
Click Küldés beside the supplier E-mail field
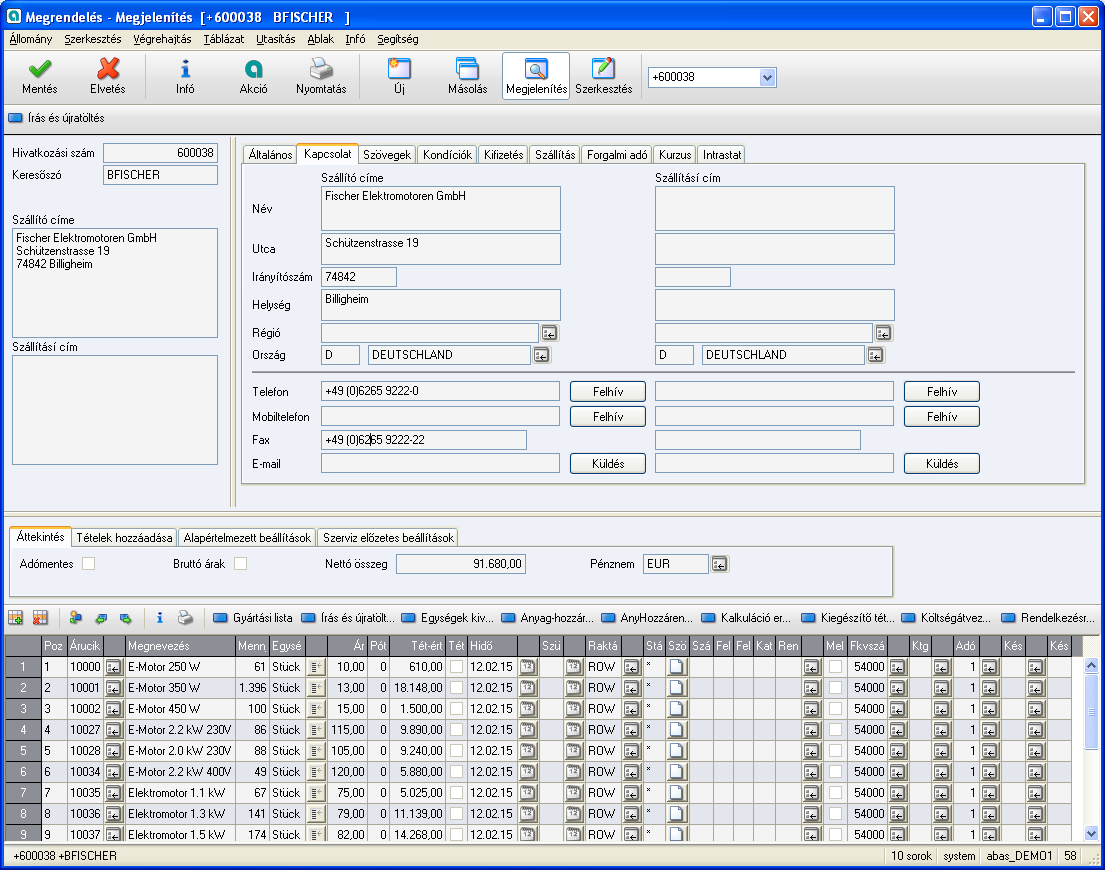607,464
